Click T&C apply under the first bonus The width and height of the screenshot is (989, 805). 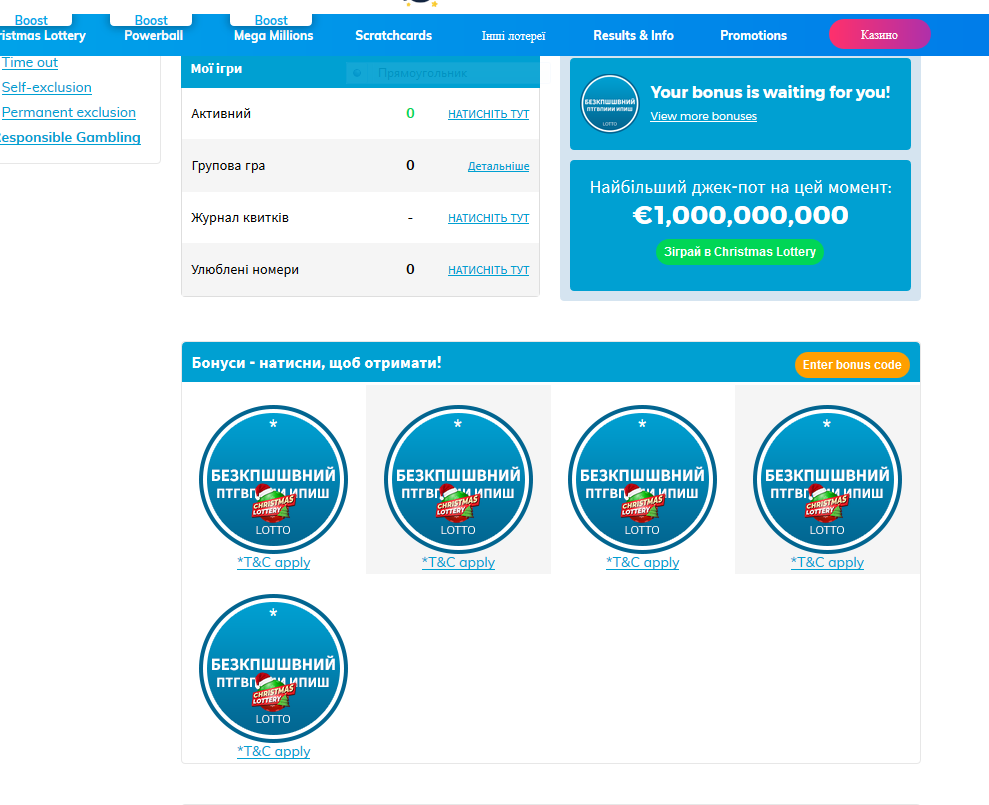tap(273, 562)
